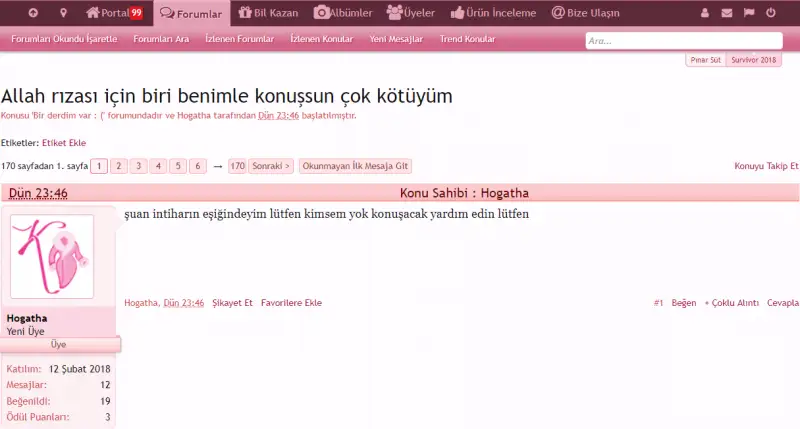Open the Üyeler members tab
The height and width of the screenshot is (429, 800).
pyautogui.click(x=409, y=13)
